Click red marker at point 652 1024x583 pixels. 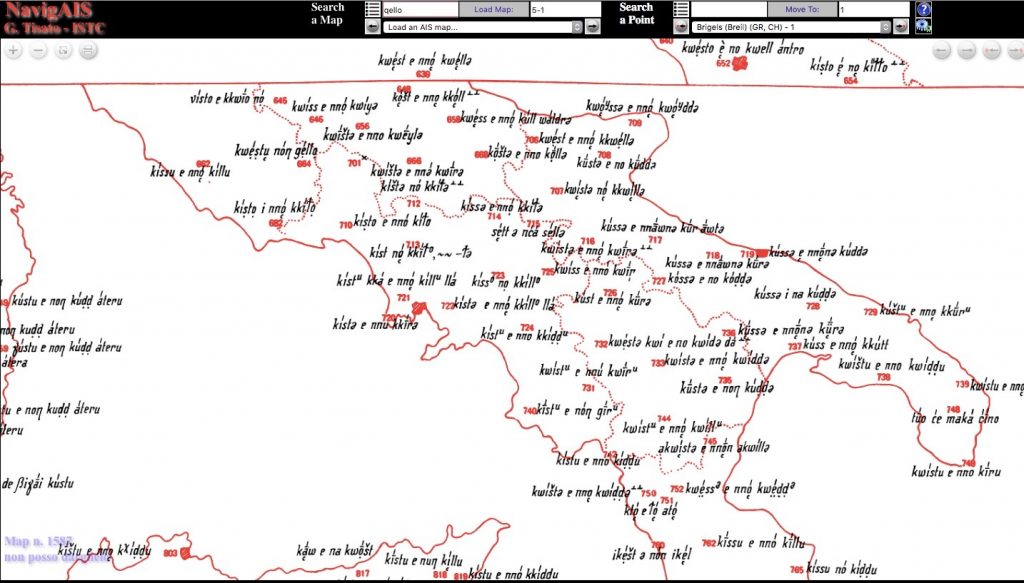pos(739,63)
